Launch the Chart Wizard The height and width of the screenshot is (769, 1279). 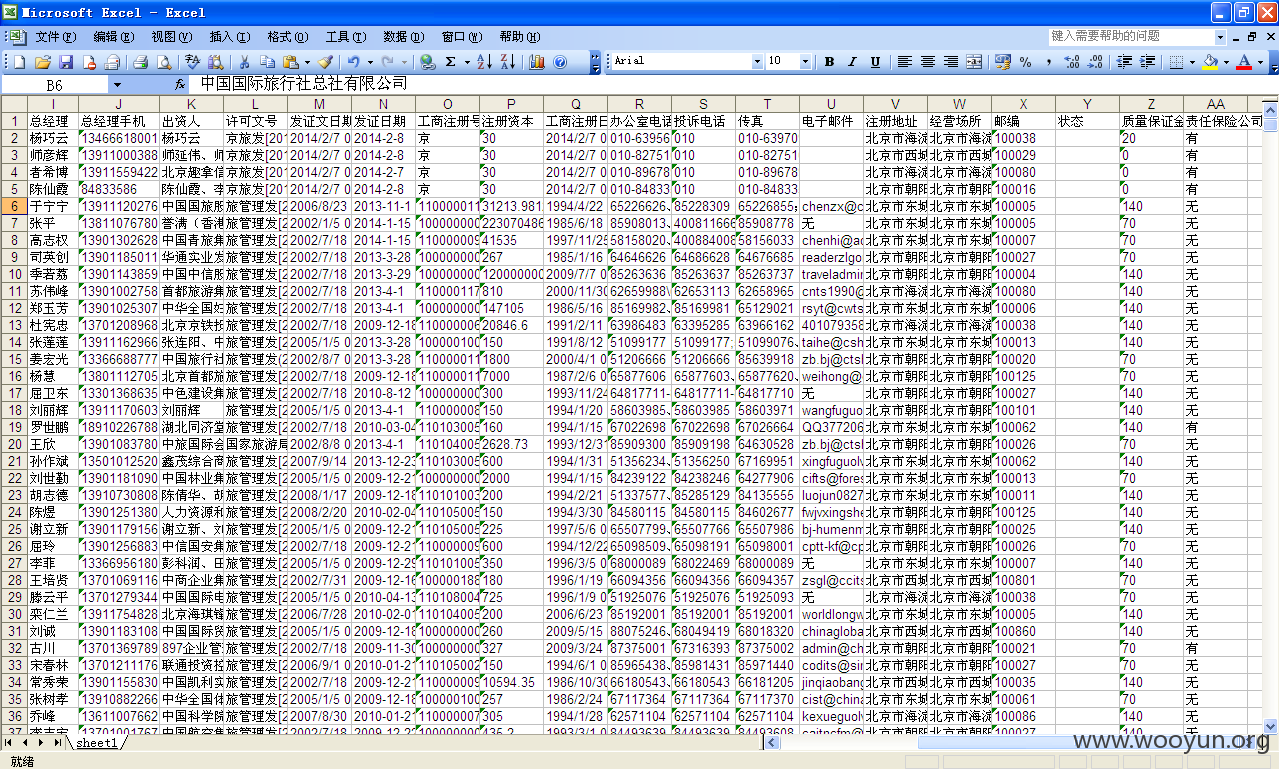pyautogui.click(x=537, y=62)
